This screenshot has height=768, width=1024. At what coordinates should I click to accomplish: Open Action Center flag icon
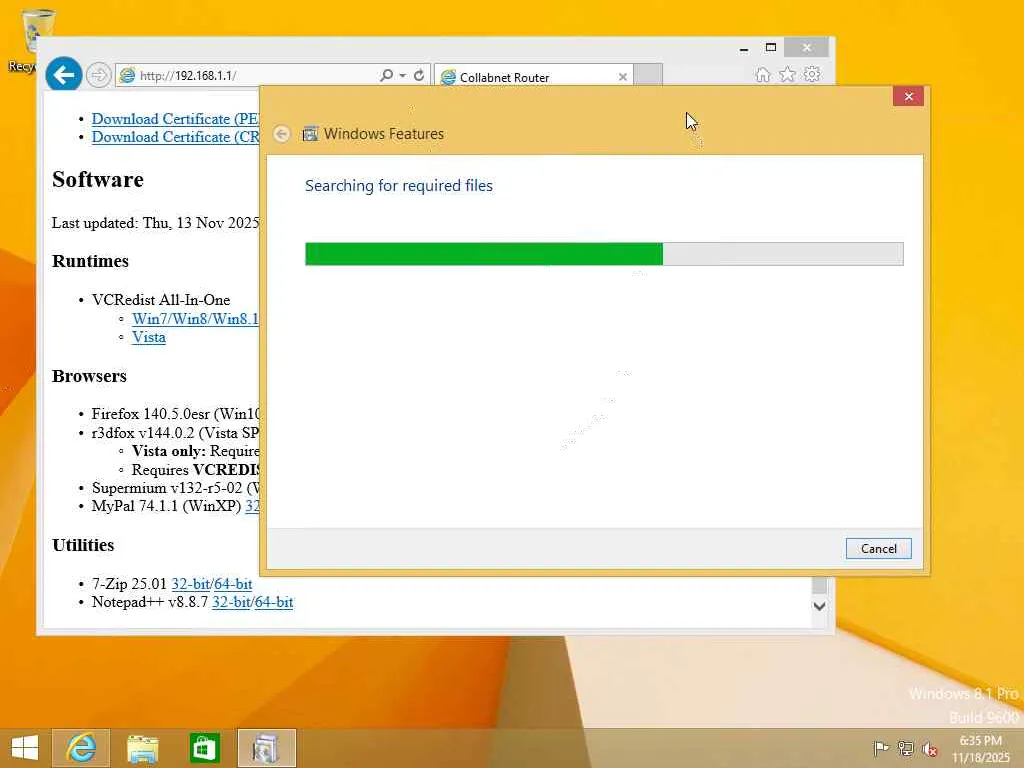tap(881, 748)
